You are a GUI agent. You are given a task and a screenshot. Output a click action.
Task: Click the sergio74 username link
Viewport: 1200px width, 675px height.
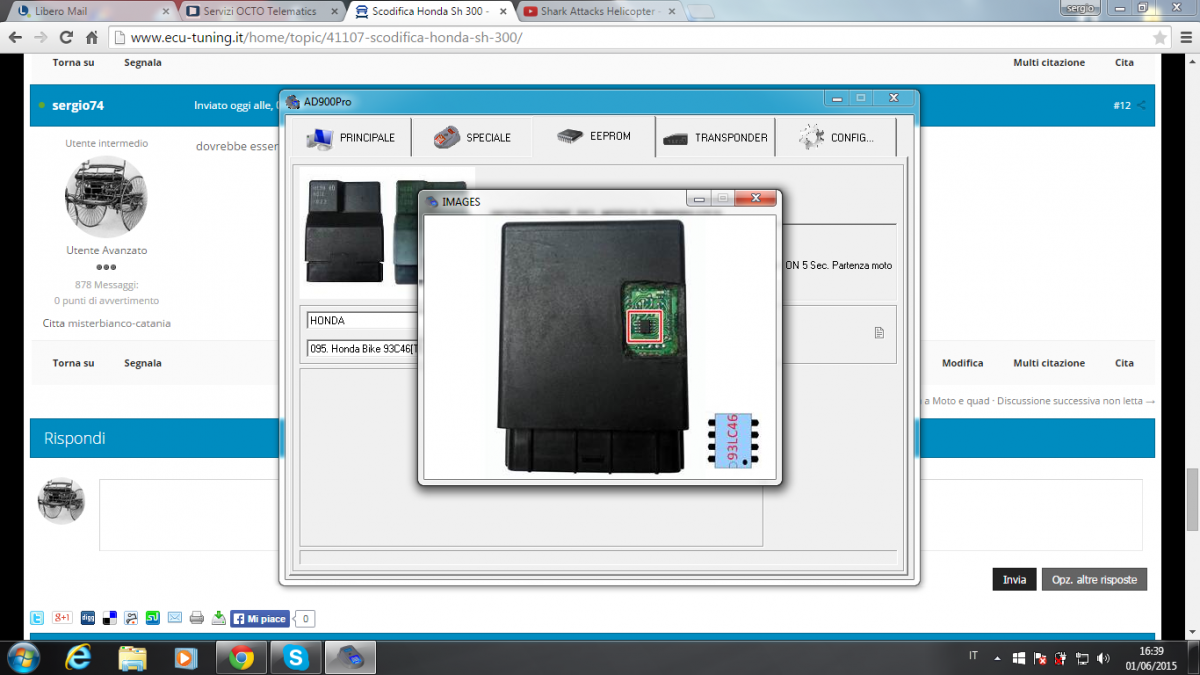[78, 105]
